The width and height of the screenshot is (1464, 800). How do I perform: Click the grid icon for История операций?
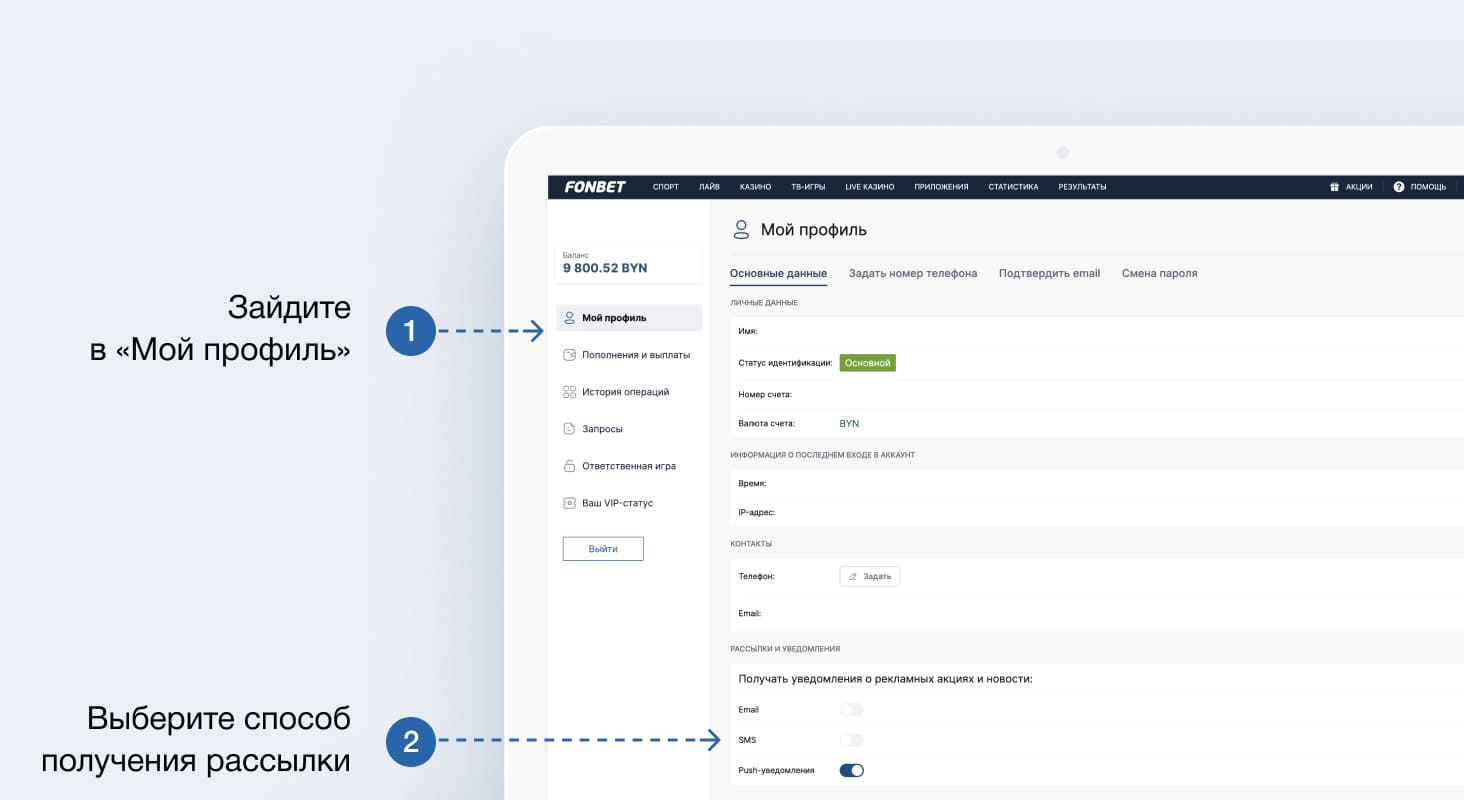[570, 392]
